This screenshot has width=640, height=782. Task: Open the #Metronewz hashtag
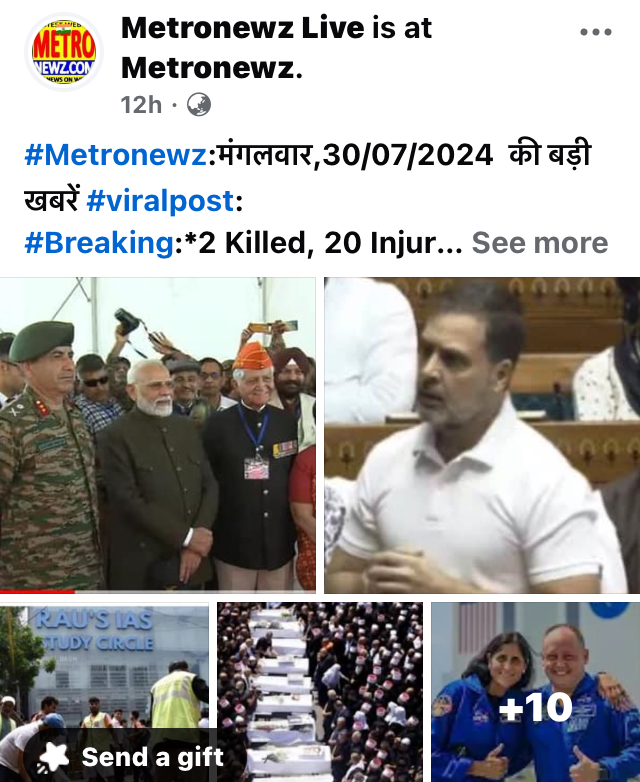115,155
